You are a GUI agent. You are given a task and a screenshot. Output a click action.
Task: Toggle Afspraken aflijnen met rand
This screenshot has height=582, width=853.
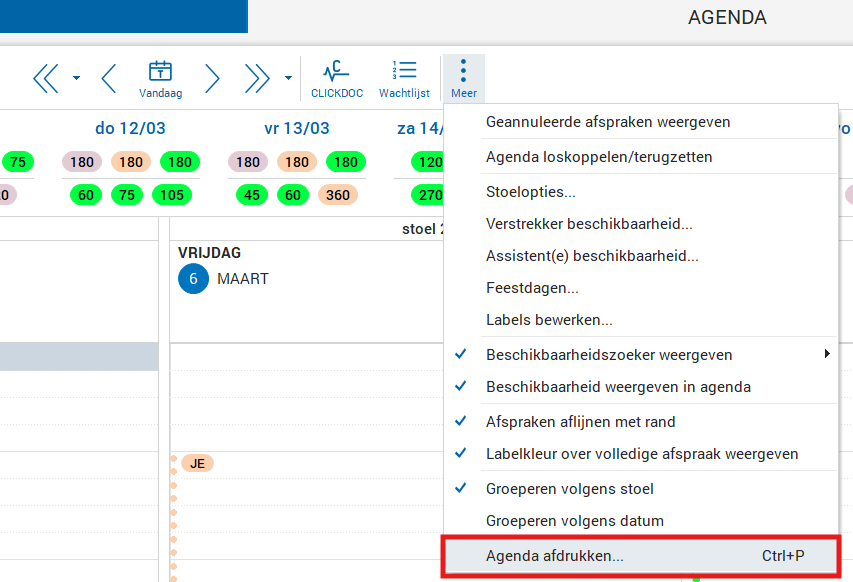click(x=580, y=421)
